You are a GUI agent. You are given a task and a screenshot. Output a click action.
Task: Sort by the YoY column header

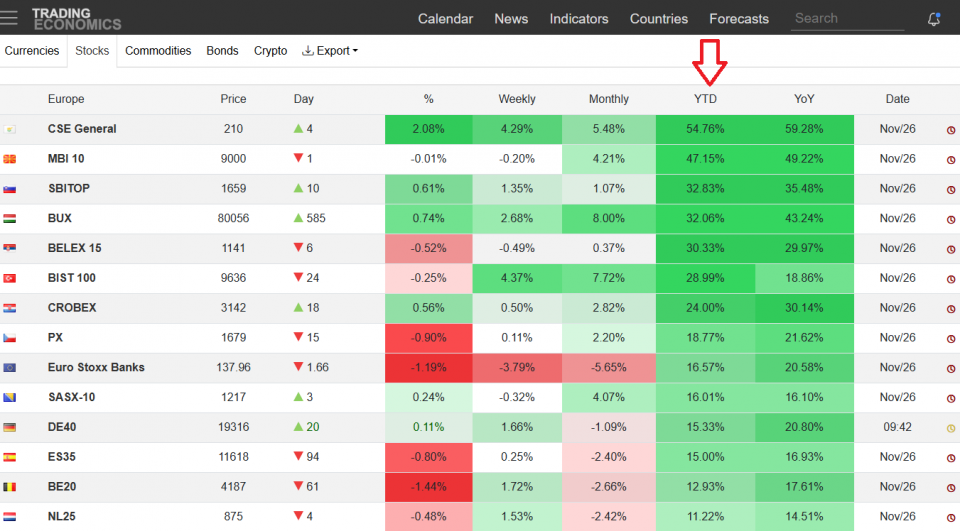click(804, 99)
